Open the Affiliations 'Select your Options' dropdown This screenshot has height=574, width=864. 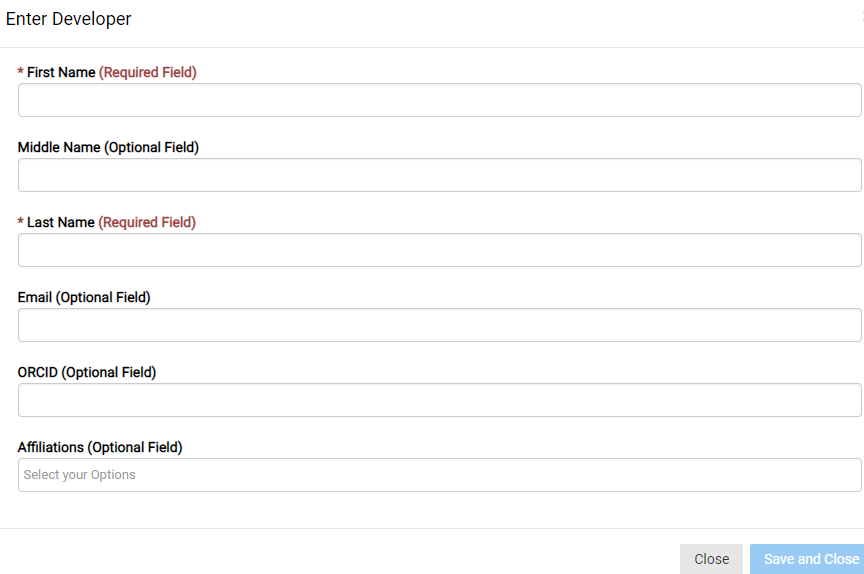coord(440,475)
